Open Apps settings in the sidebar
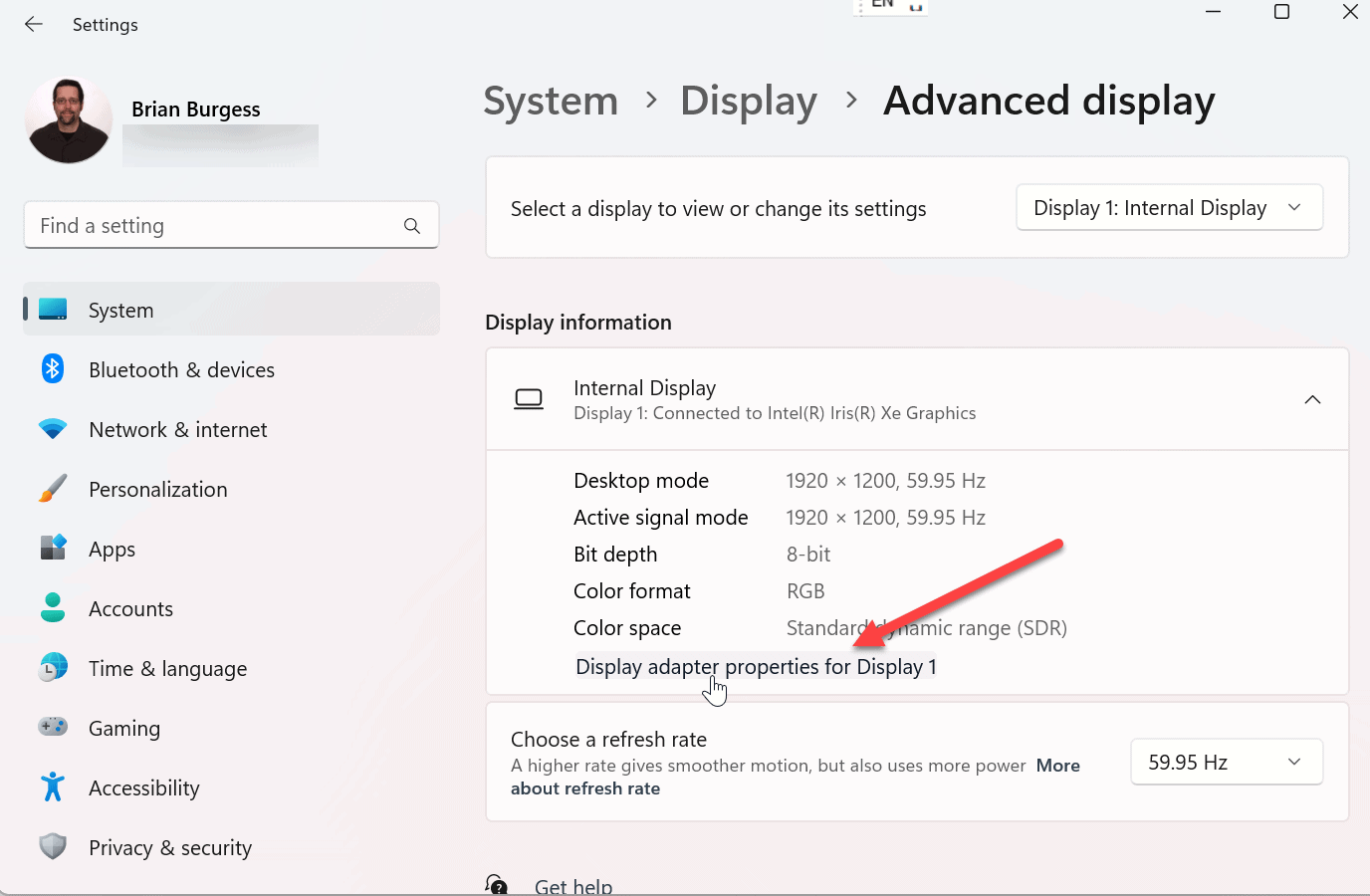1370x896 pixels. click(x=112, y=550)
